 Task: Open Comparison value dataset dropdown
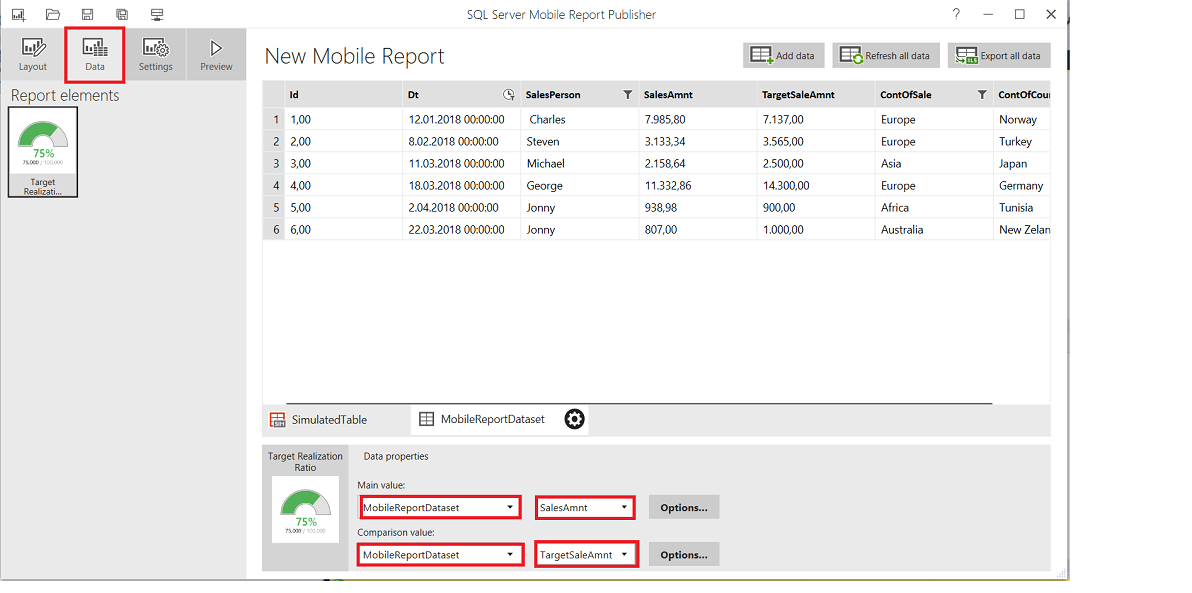click(440, 554)
